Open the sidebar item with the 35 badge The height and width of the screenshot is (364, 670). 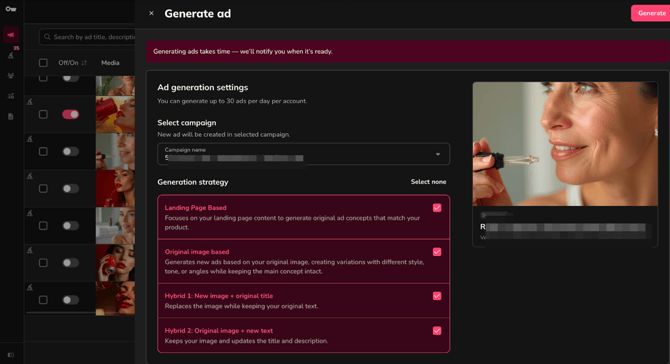11,55
